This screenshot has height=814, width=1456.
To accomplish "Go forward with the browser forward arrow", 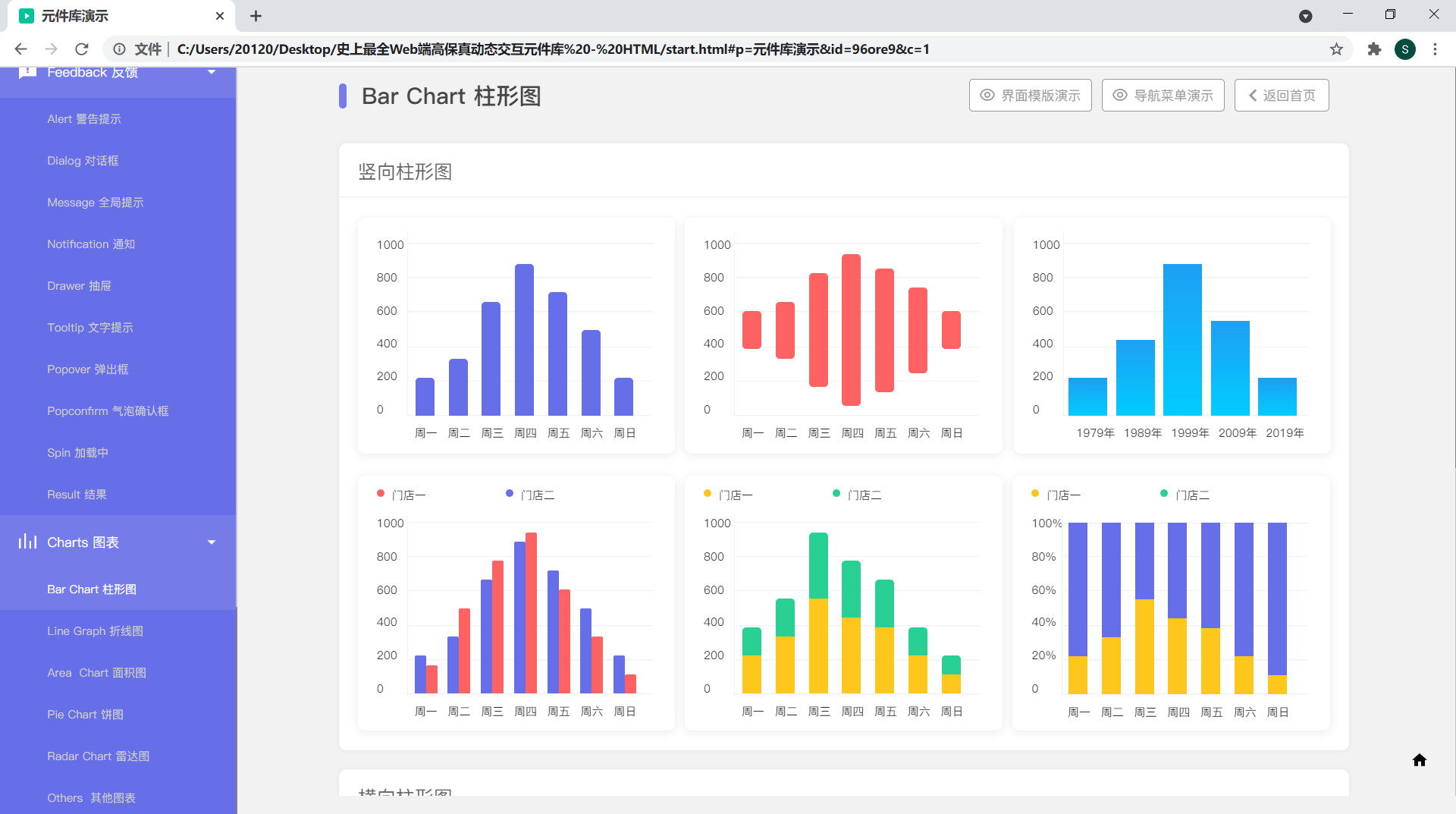I will [x=52, y=49].
